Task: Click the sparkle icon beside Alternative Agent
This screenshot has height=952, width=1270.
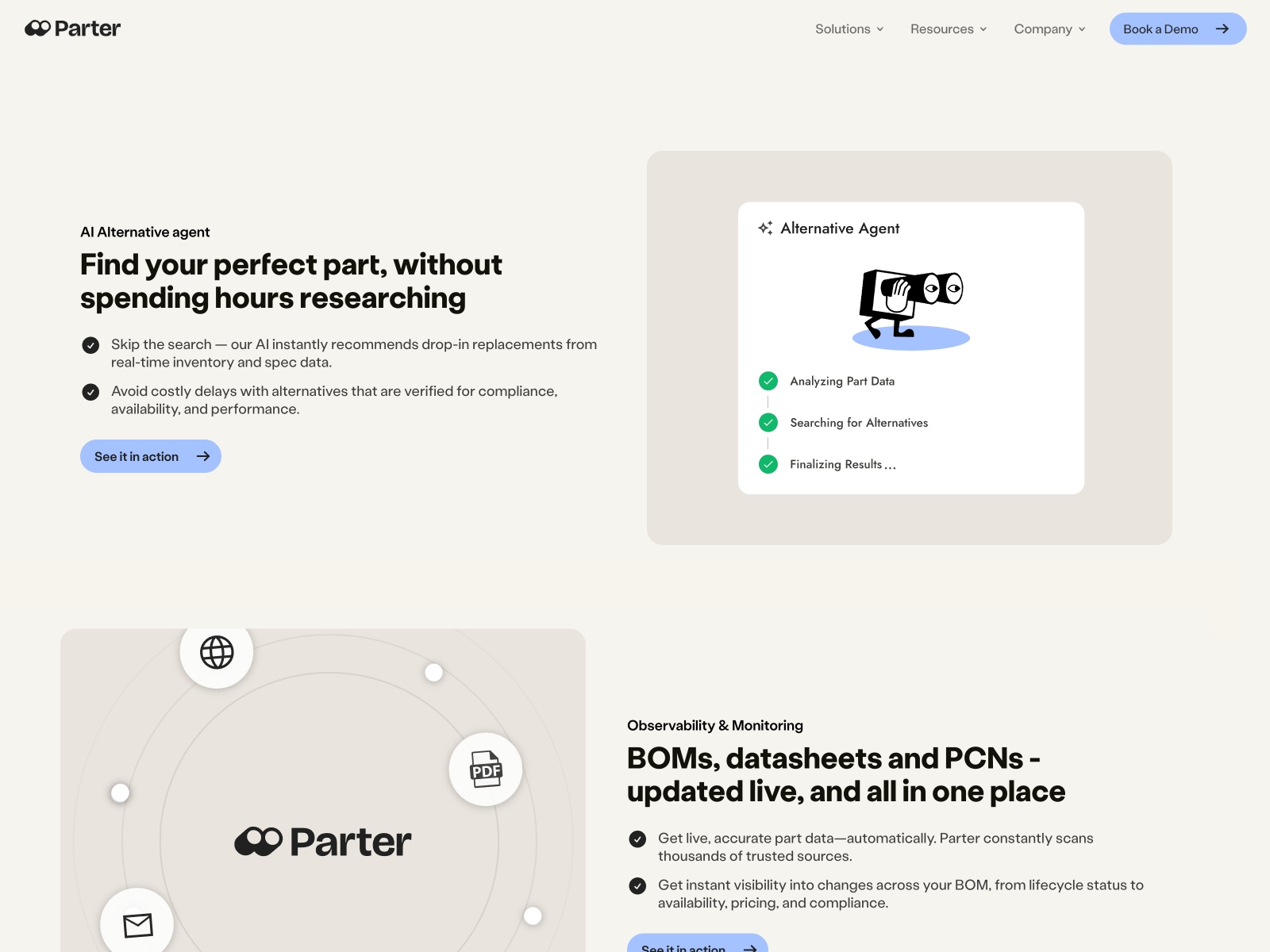Action: [x=765, y=228]
